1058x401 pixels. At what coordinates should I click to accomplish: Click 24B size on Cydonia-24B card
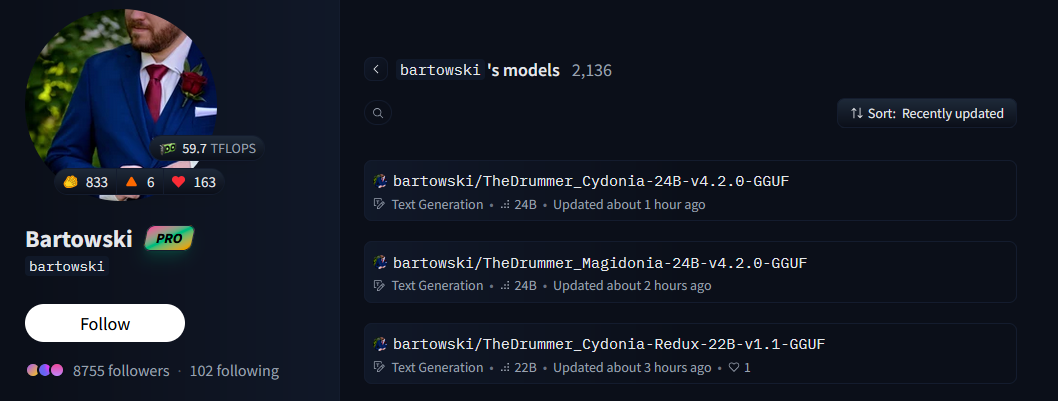518,205
